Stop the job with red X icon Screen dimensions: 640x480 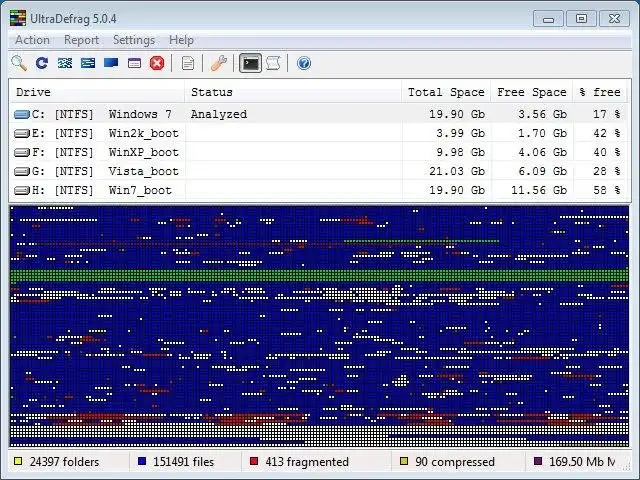[157, 63]
